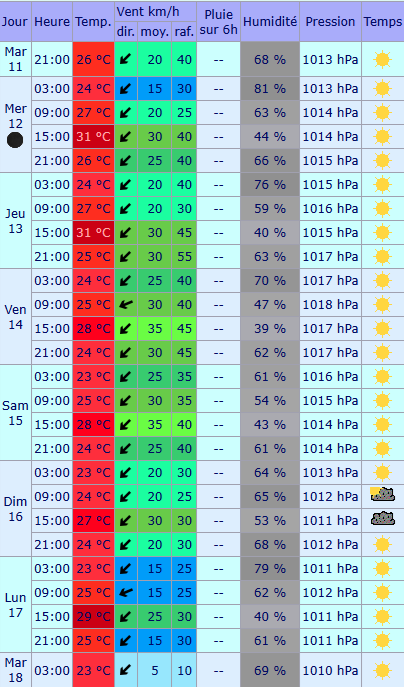The height and width of the screenshot is (687, 404).
Task: Click 09:00 hour cell on Dim 16
Action: [x=52, y=496]
